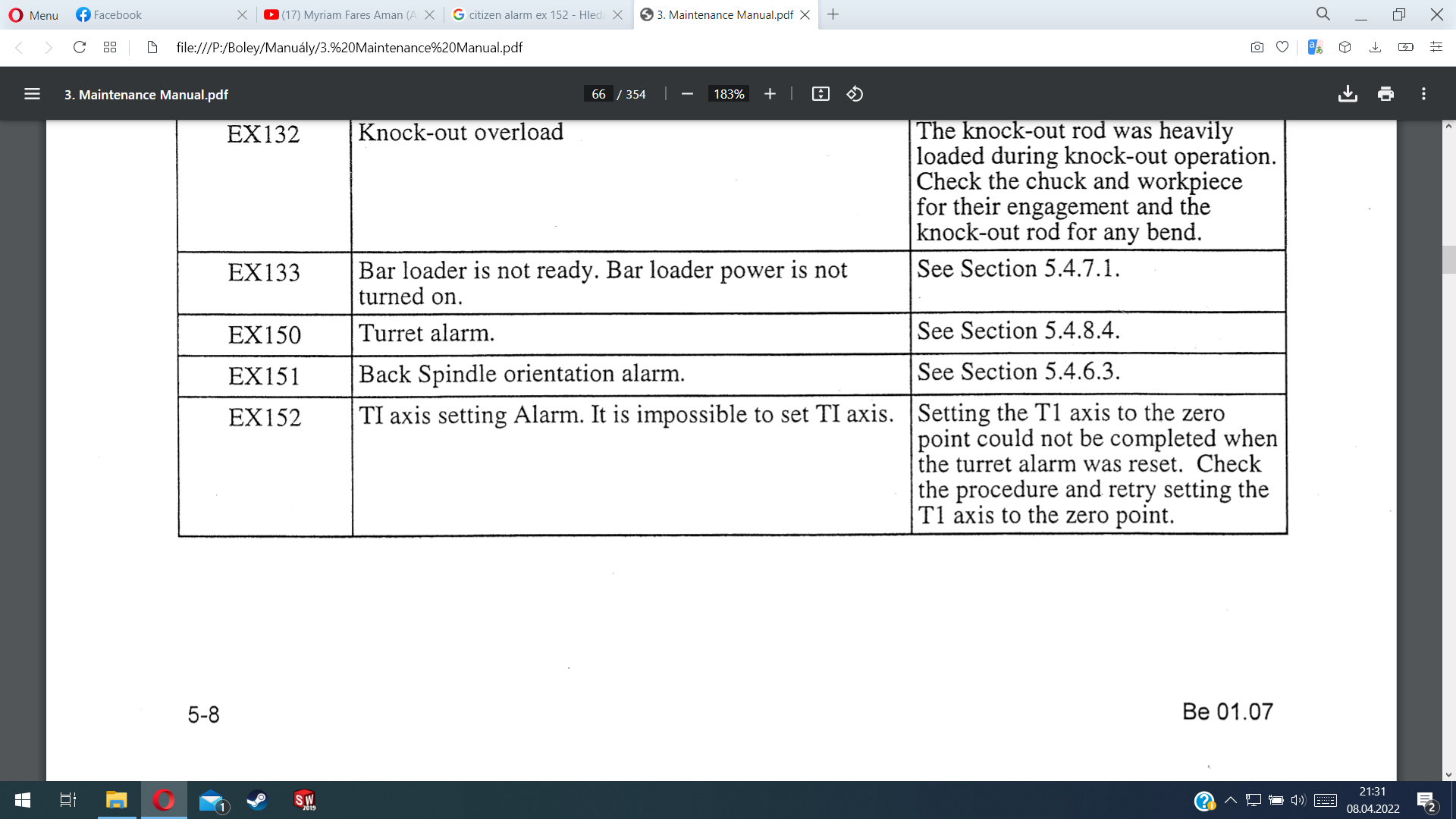Add page to bookmarks heart icon

(1282, 47)
